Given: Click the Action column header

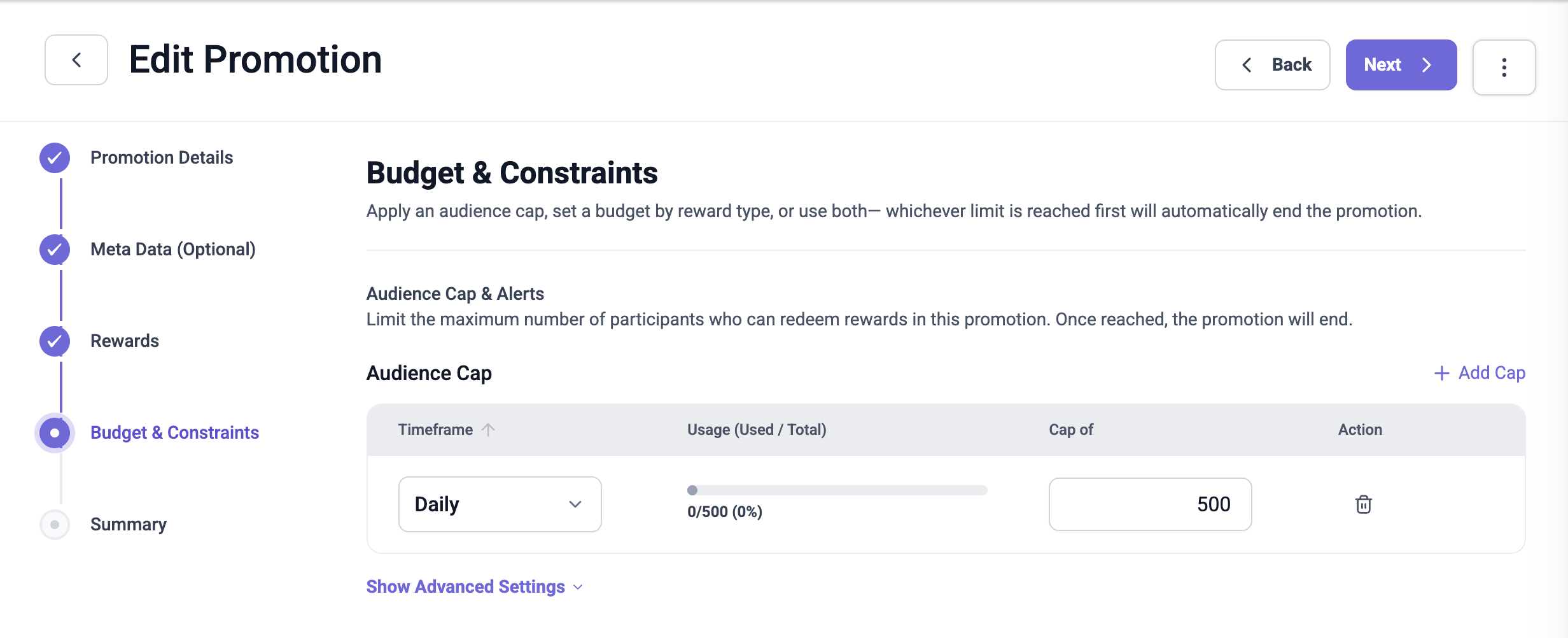Looking at the screenshot, I should point(1360,430).
